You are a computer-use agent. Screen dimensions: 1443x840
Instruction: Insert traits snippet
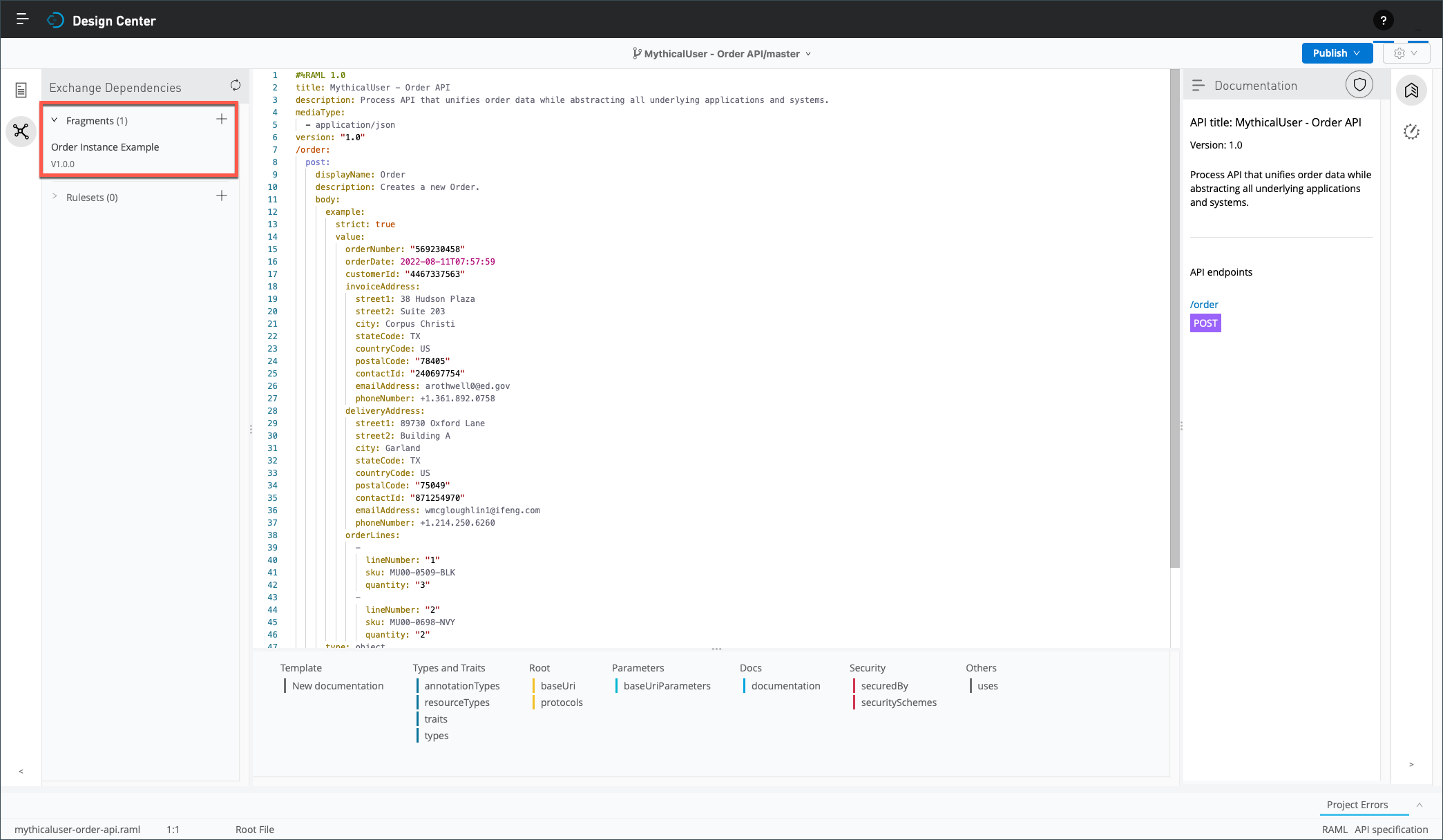[x=435, y=719]
